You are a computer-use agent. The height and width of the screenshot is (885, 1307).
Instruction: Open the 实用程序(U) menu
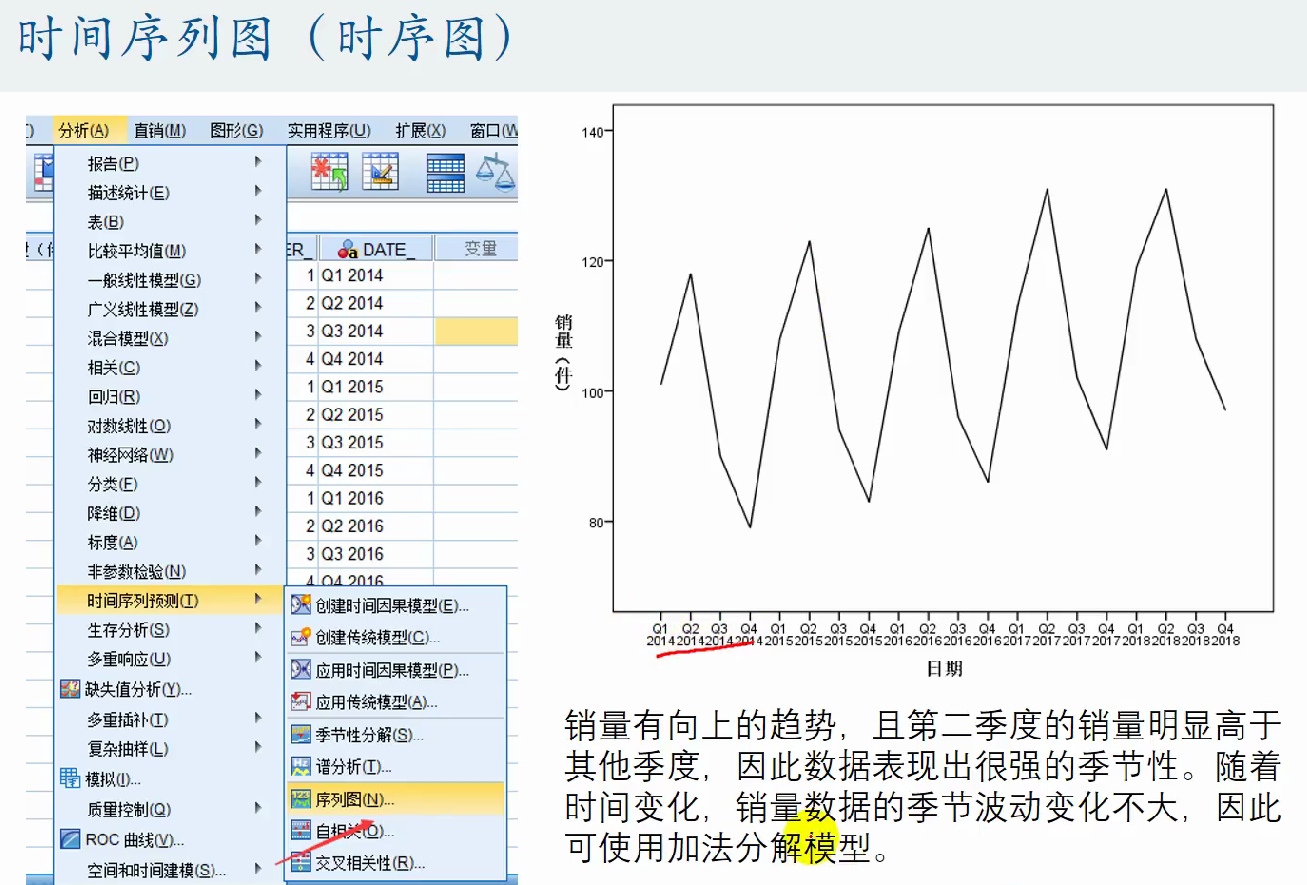[x=329, y=130]
